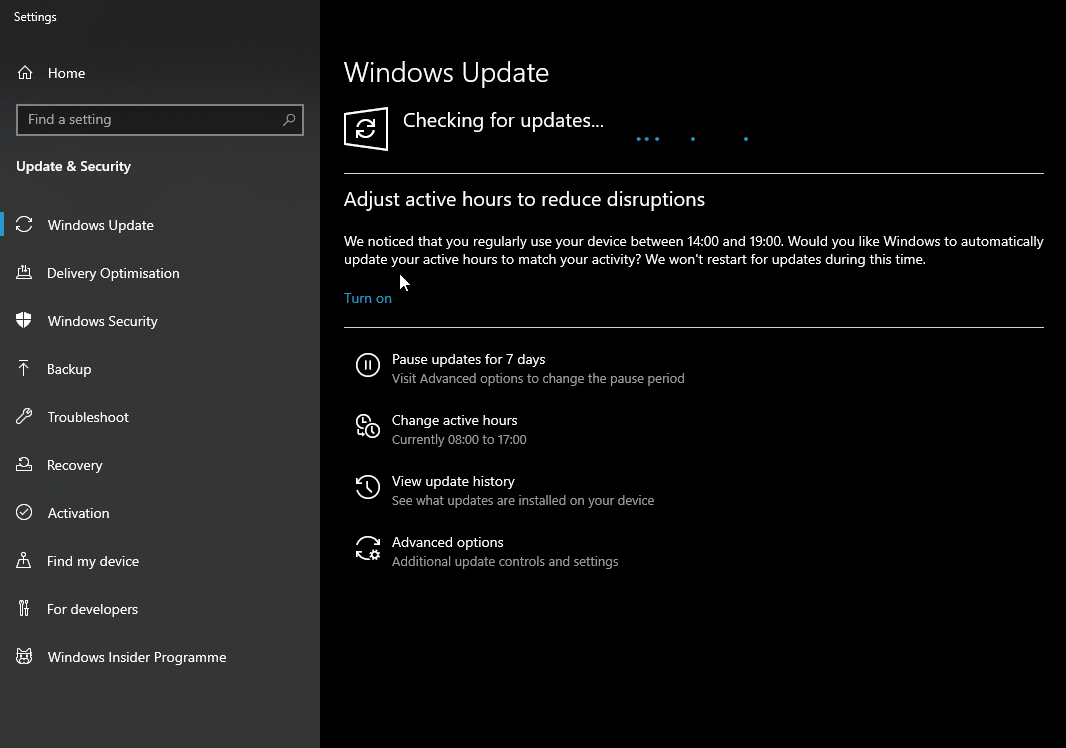Open Delivery Optimisation via its icon

point(24,272)
